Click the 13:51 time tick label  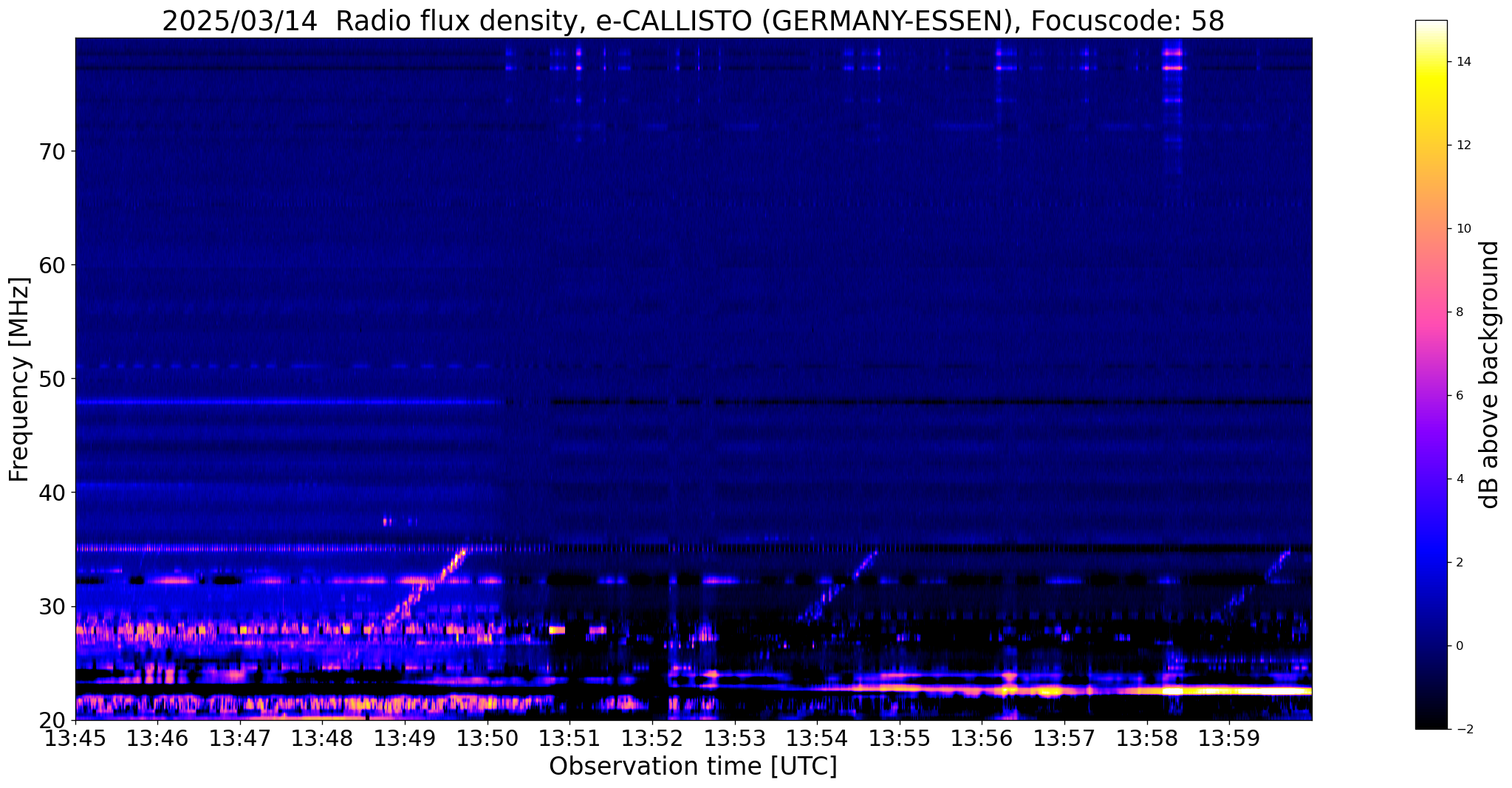pos(569,739)
